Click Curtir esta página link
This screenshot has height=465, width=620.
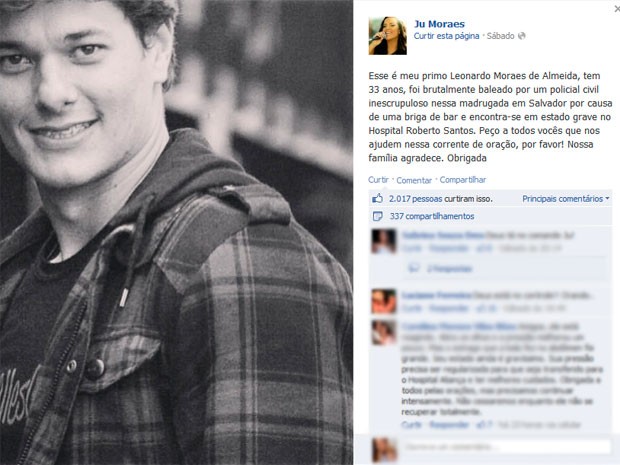point(446,36)
